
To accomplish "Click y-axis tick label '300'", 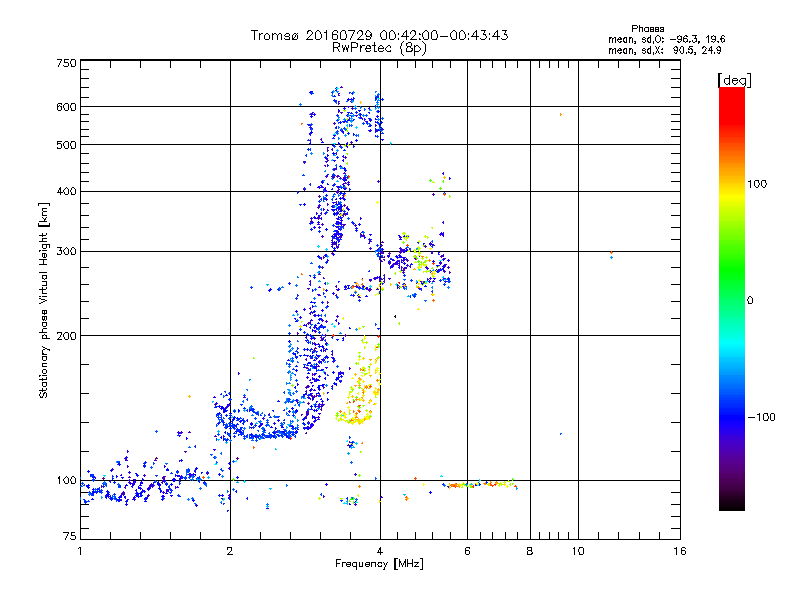I will click(66, 252).
